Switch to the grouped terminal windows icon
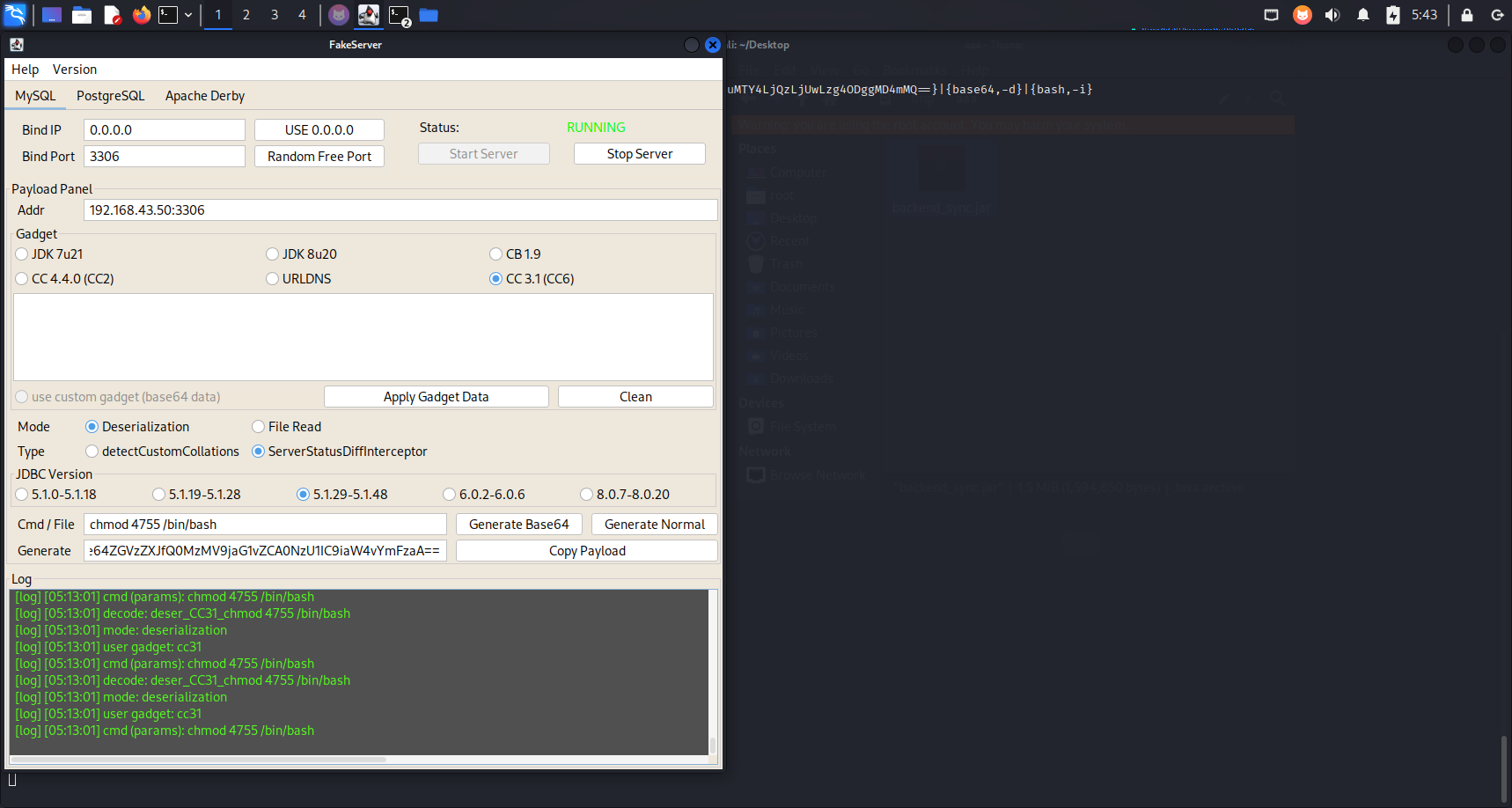Screen dimensions: 1512x808 400,15
